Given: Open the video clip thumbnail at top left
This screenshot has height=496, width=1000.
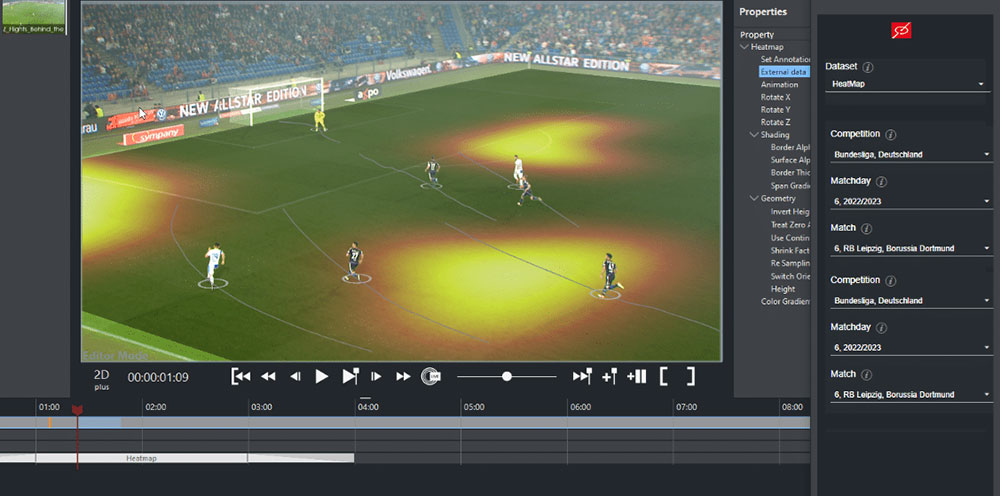Looking at the screenshot, I should (33, 17).
